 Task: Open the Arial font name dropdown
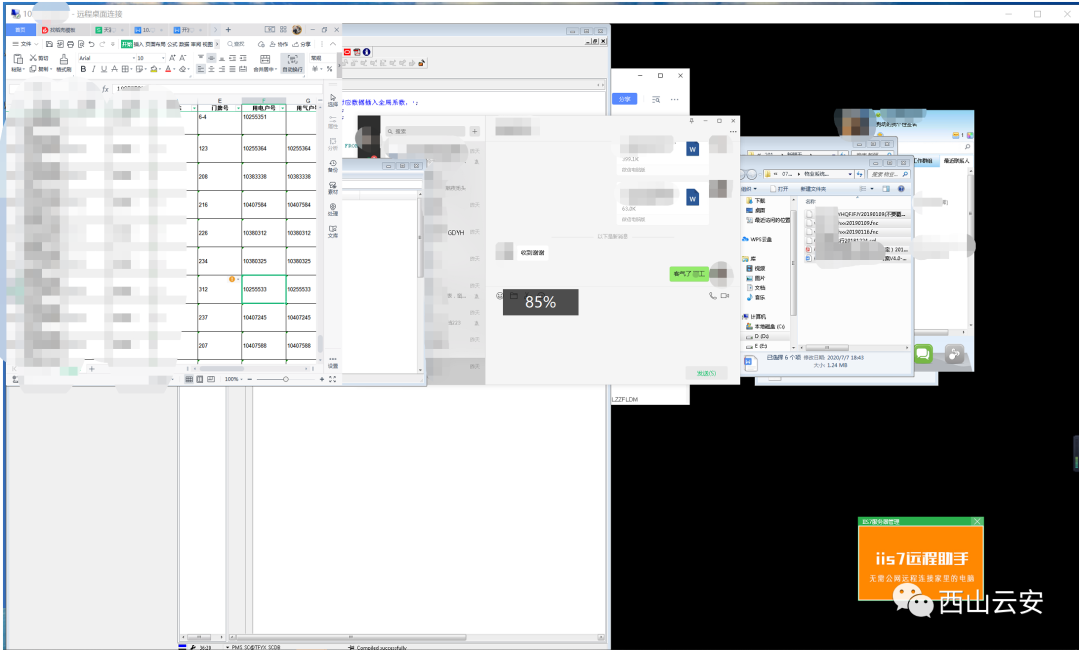[134, 58]
